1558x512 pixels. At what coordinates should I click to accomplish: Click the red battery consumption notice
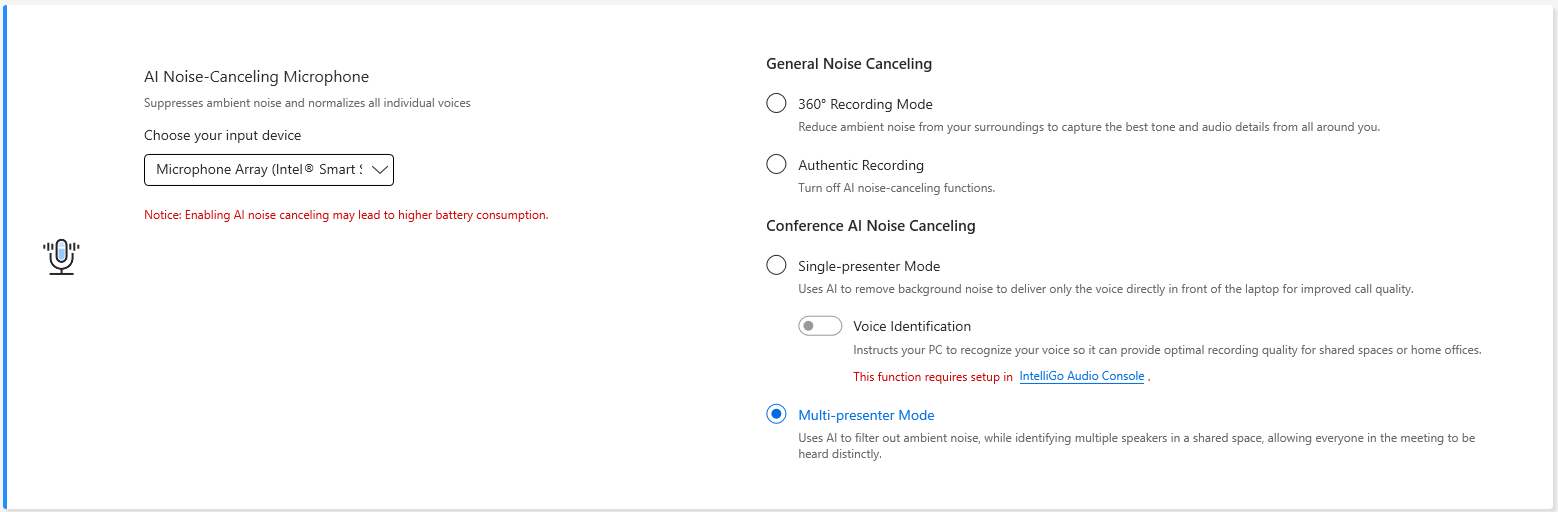tap(346, 215)
